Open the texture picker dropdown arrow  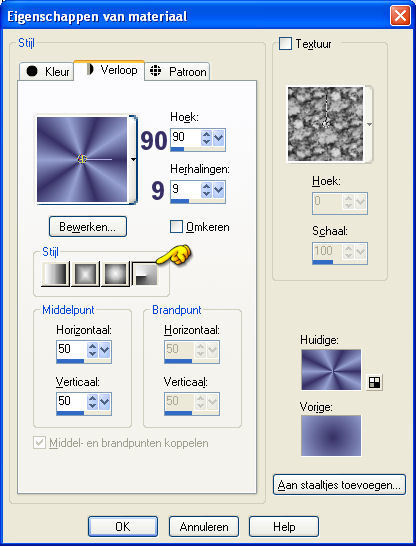(x=369, y=124)
